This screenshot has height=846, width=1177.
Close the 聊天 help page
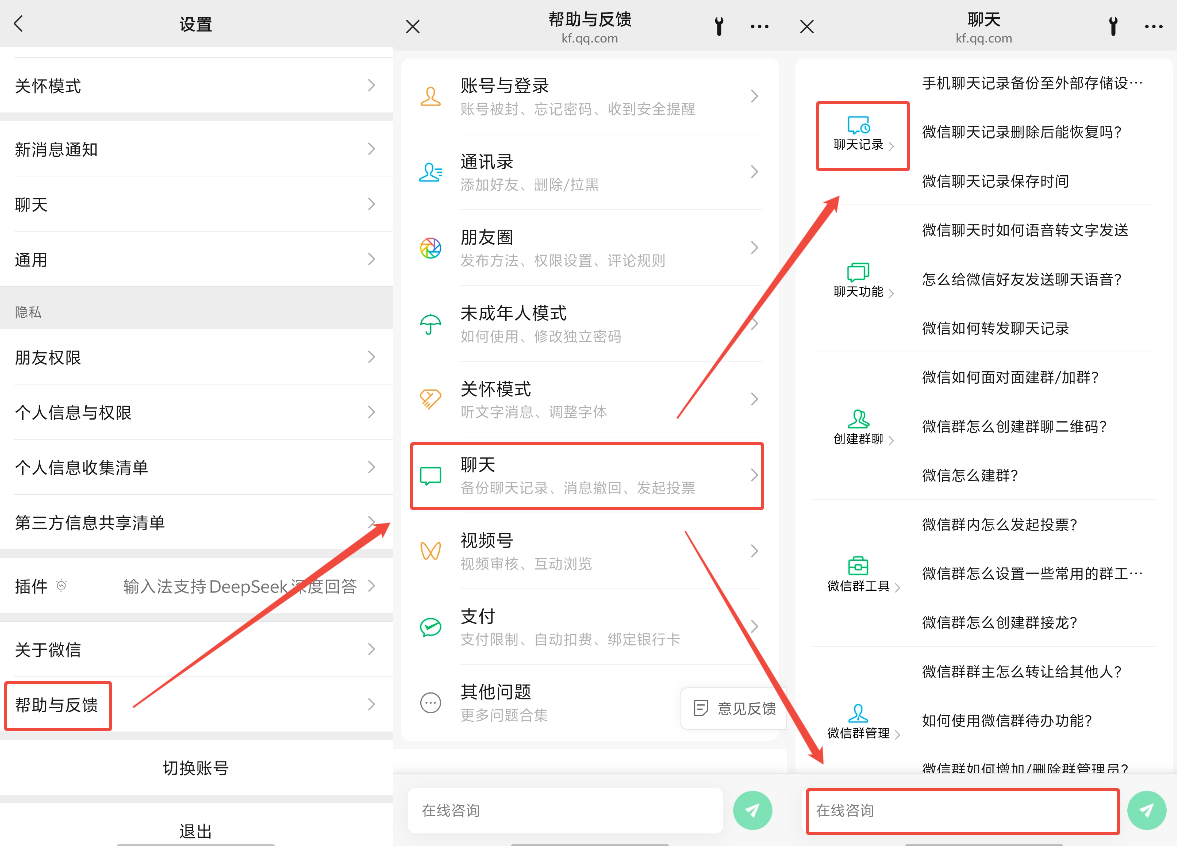click(807, 27)
